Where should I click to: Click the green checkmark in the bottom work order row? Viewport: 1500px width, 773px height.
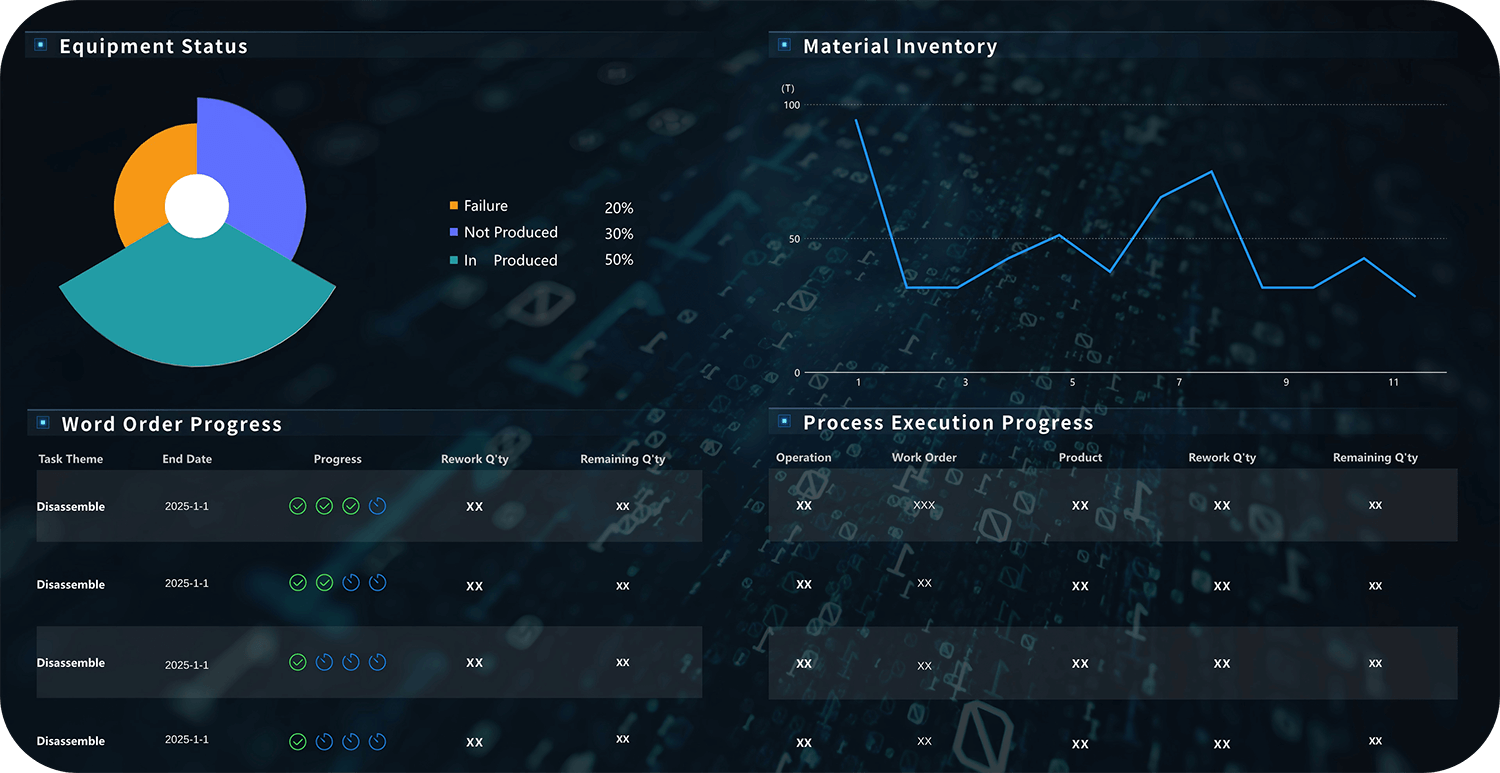(298, 741)
